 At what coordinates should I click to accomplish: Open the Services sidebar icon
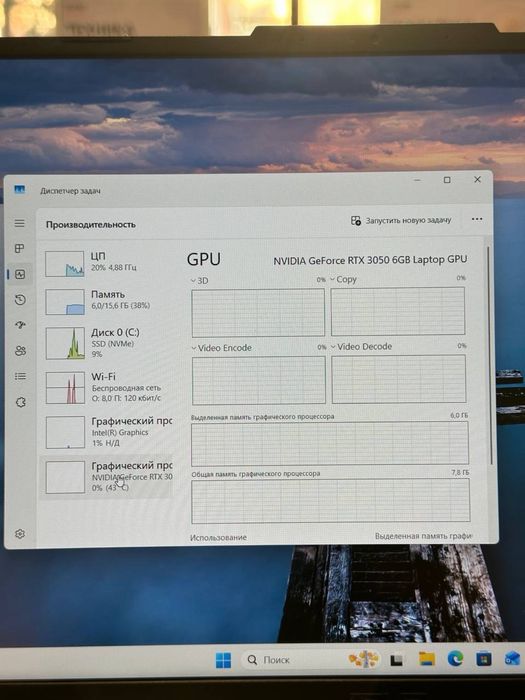pos(21,402)
